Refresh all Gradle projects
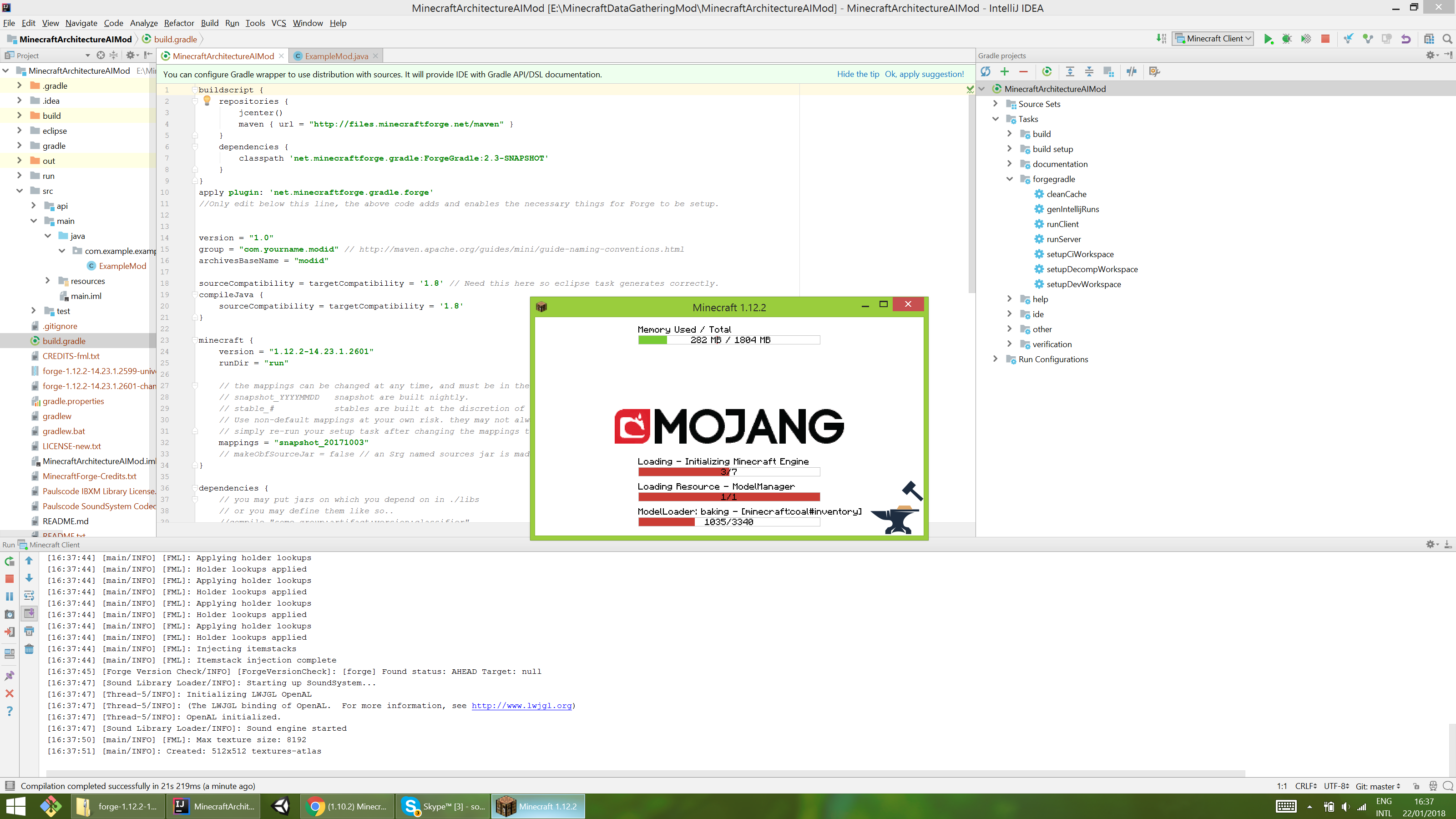The image size is (1456, 819). [x=986, y=72]
